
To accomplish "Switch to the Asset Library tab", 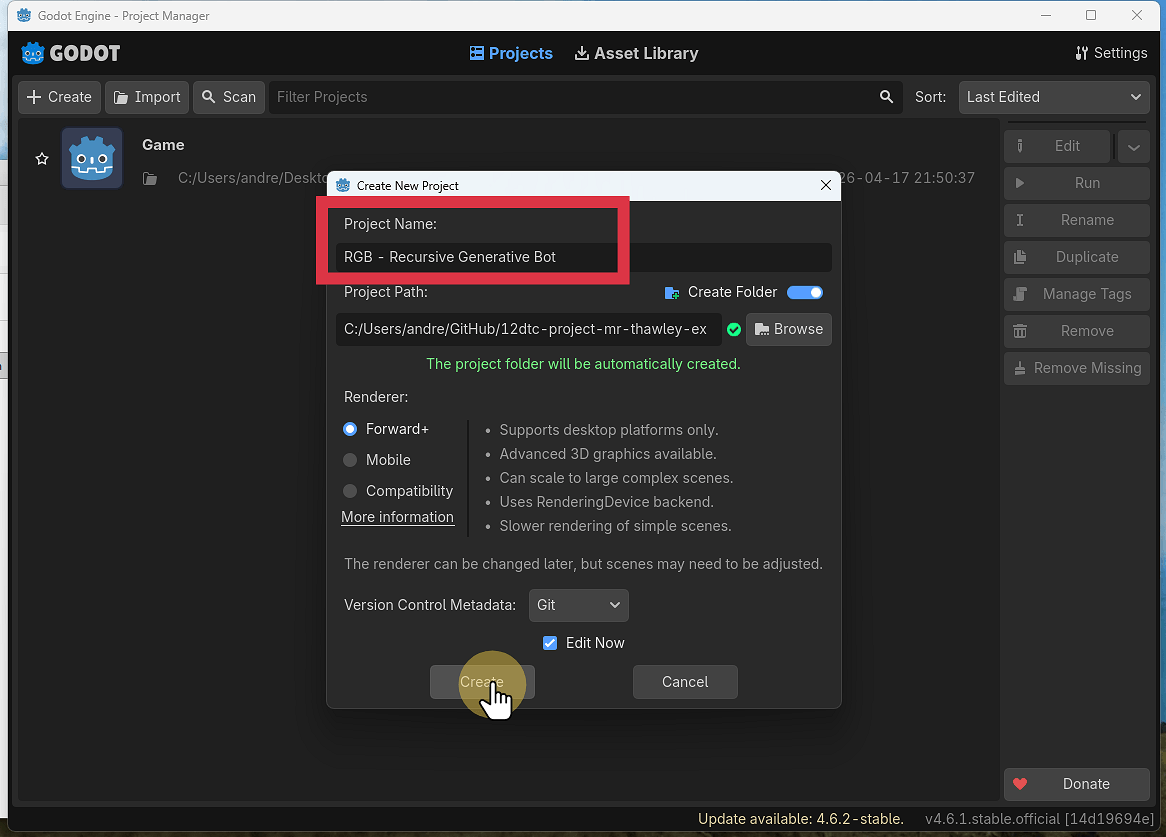I will [636, 53].
